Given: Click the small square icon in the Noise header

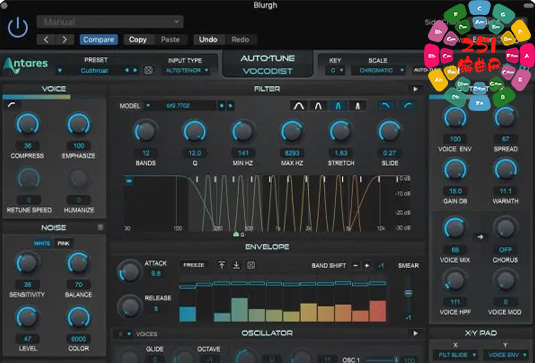Looking at the screenshot, I should click(100, 227).
